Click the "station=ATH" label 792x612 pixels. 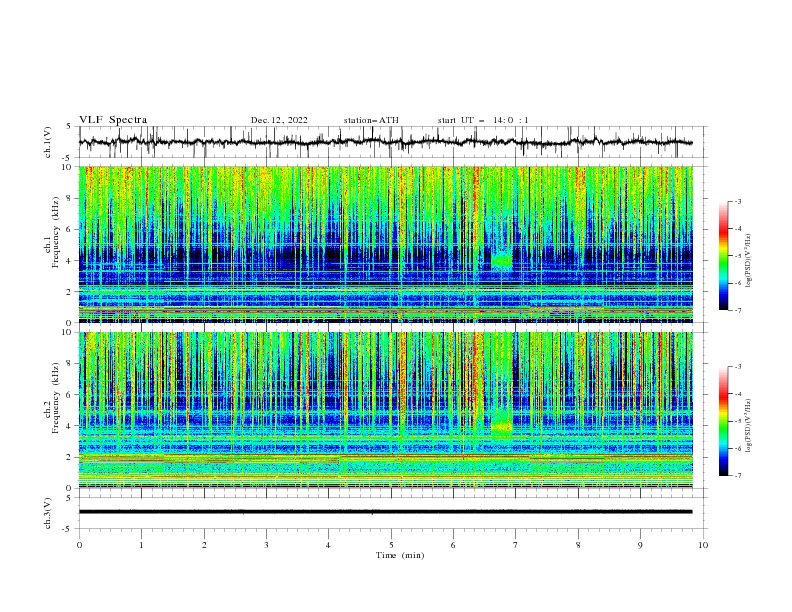click(x=371, y=120)
